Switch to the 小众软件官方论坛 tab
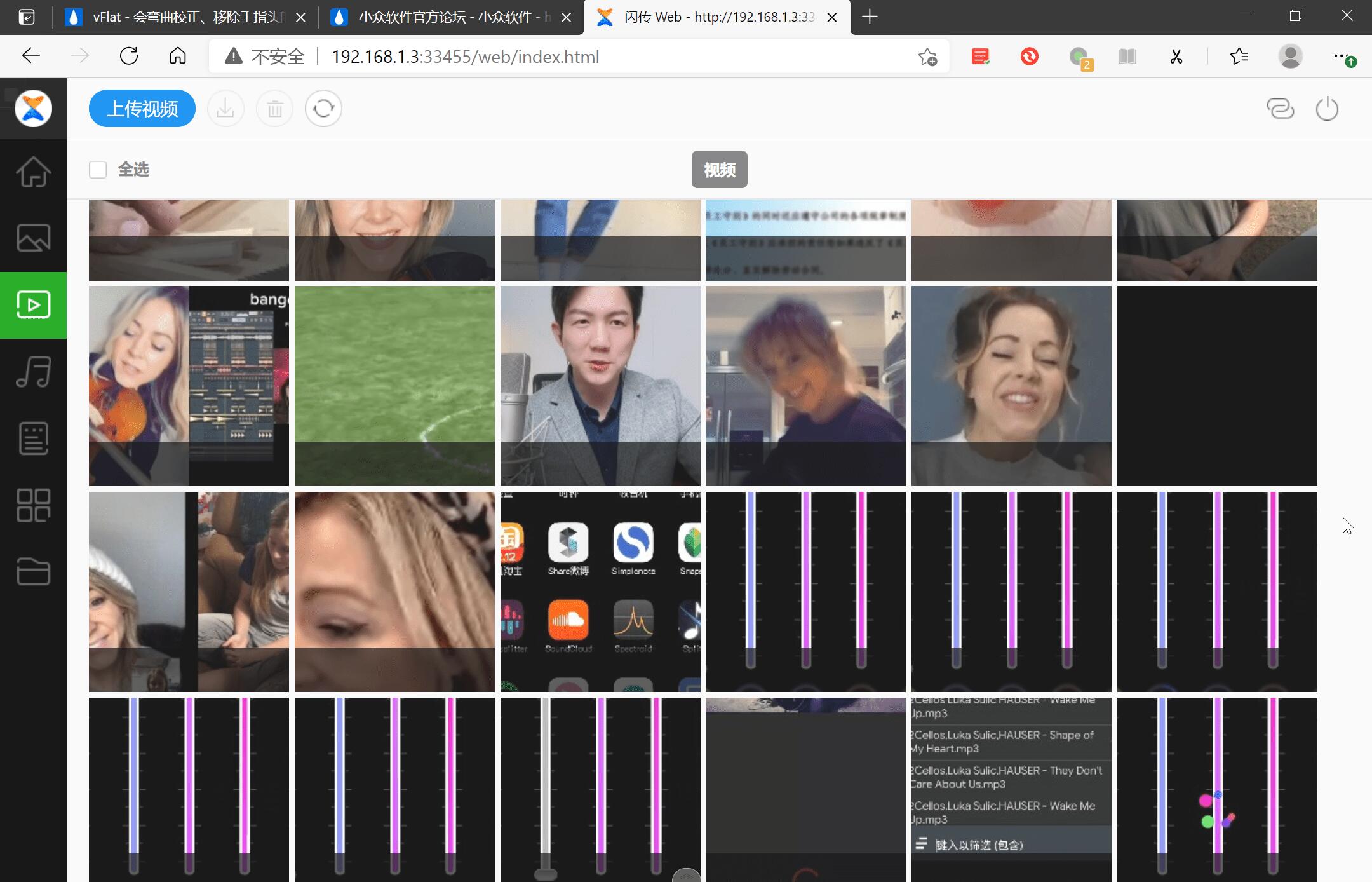 pyautogui.click(x=445, y=17)
